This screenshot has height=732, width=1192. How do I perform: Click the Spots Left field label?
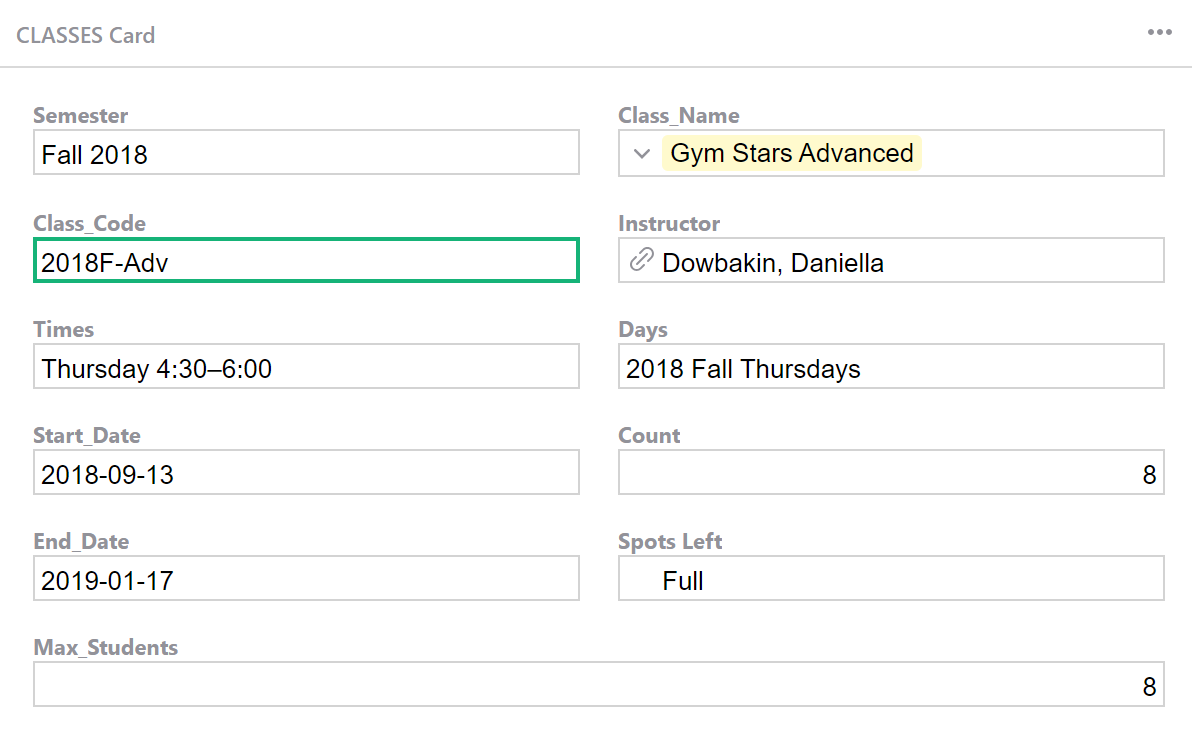point(670,541)
